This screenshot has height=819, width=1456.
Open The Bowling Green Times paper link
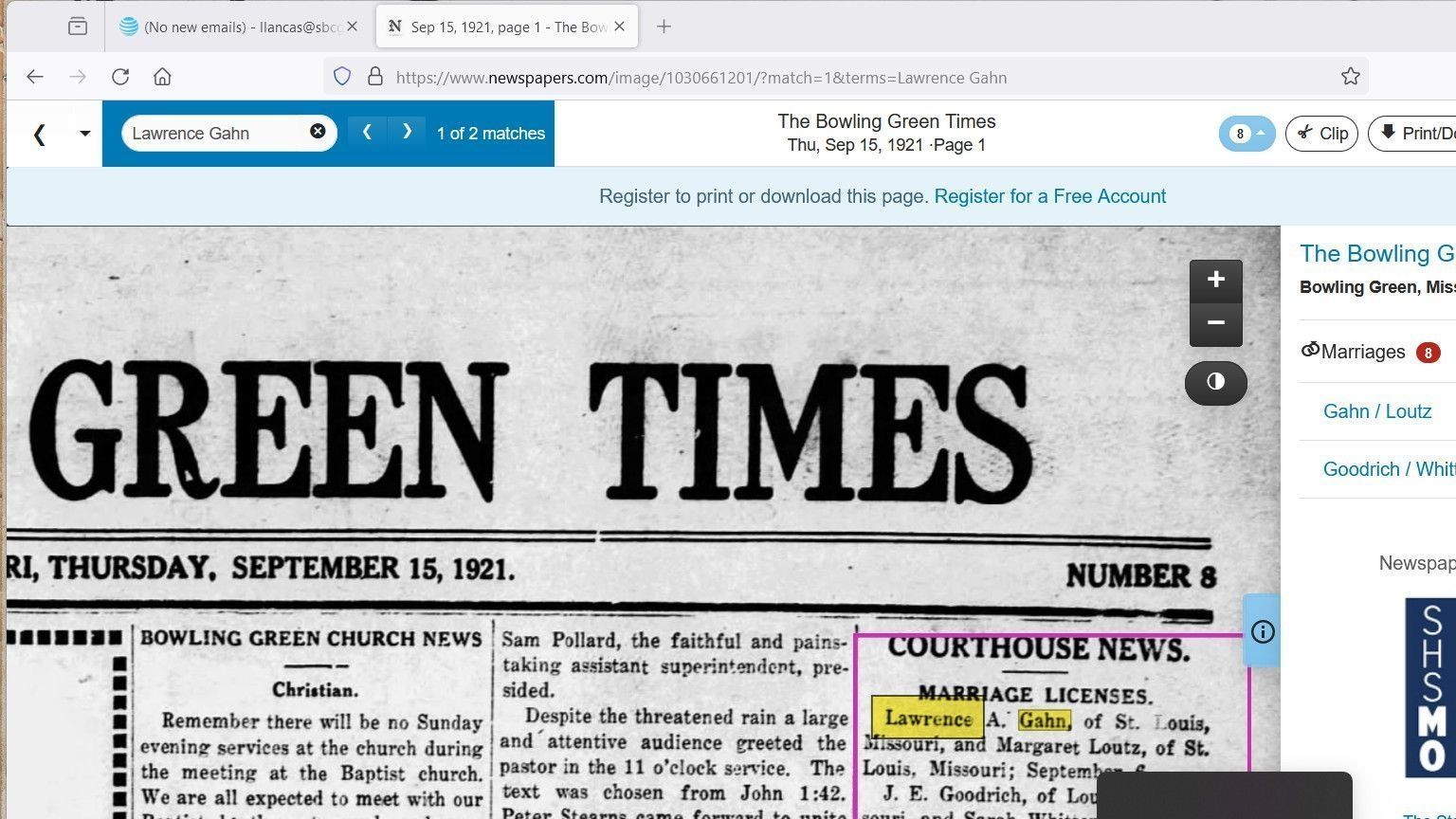click(1377, 254)
